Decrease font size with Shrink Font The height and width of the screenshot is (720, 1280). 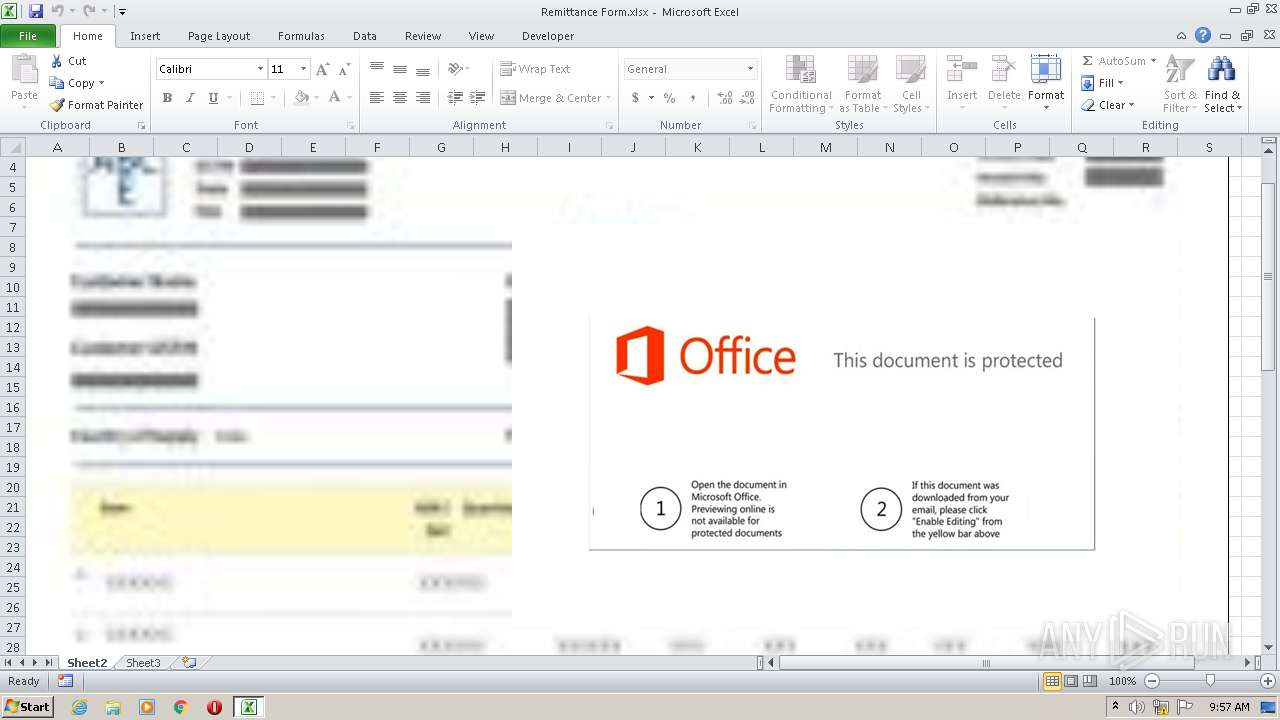(x=344, y=69)
